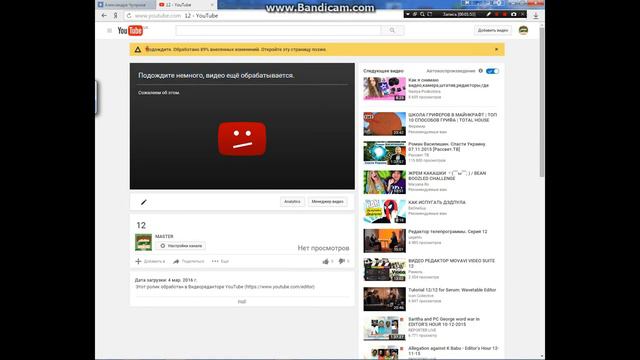Screen dimensions: 640x360
Task: Click the pencil edit video icon
Action: click(144, 202)
